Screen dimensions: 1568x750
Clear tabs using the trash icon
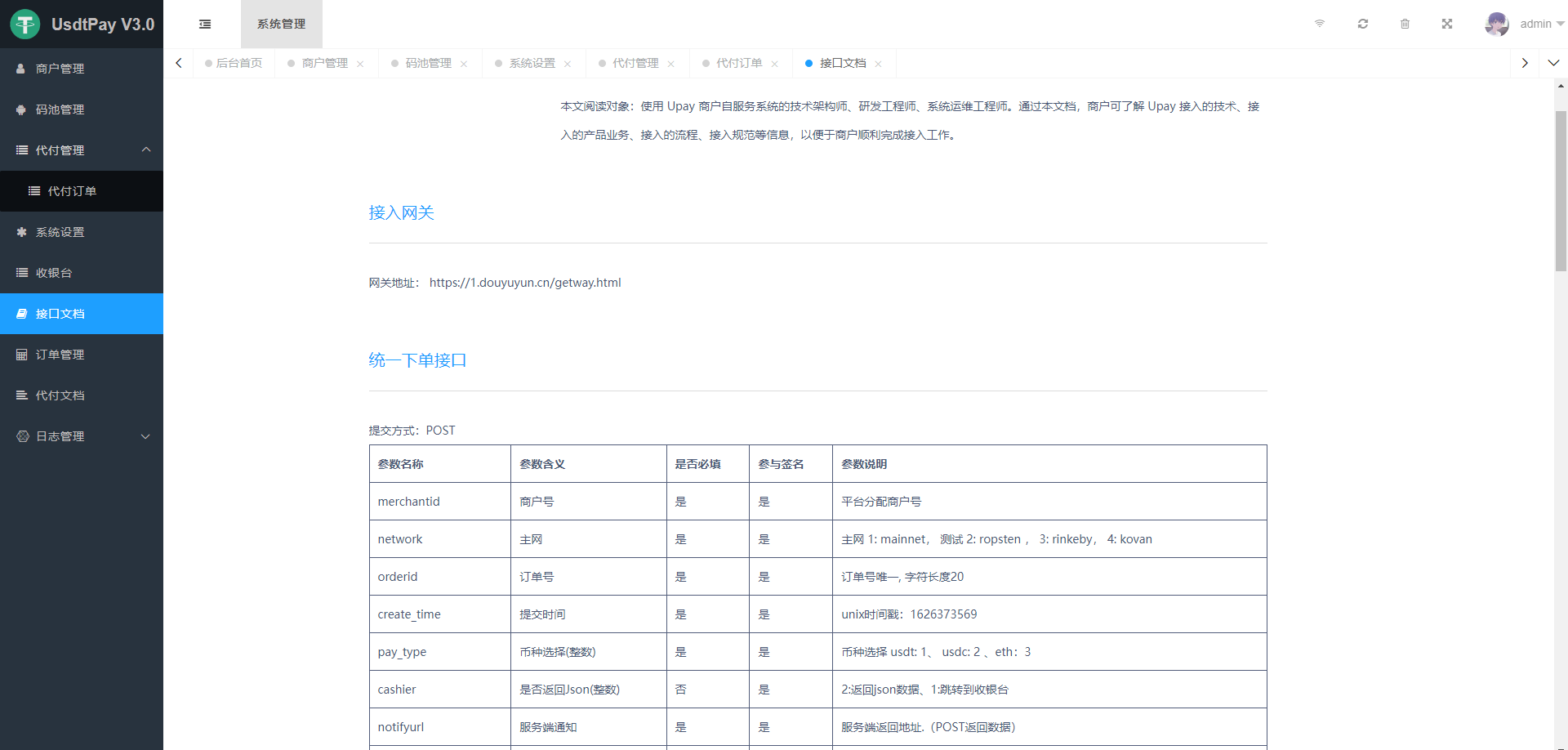(x=1405, y=24)
